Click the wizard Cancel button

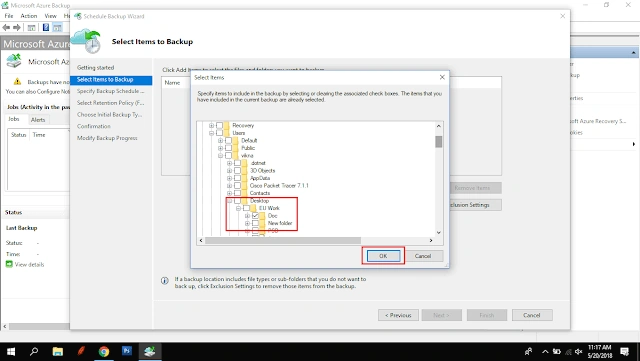(532, 315)
